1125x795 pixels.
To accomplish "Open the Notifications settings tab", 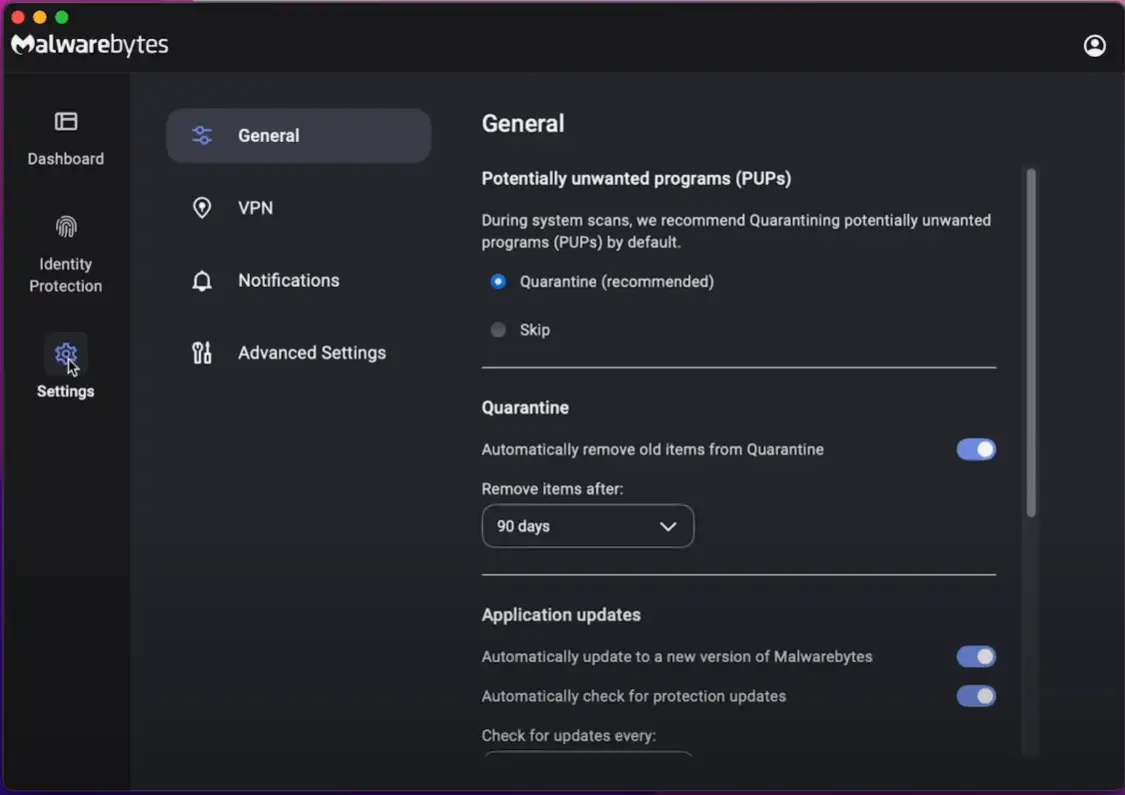I will coord(289,281).
